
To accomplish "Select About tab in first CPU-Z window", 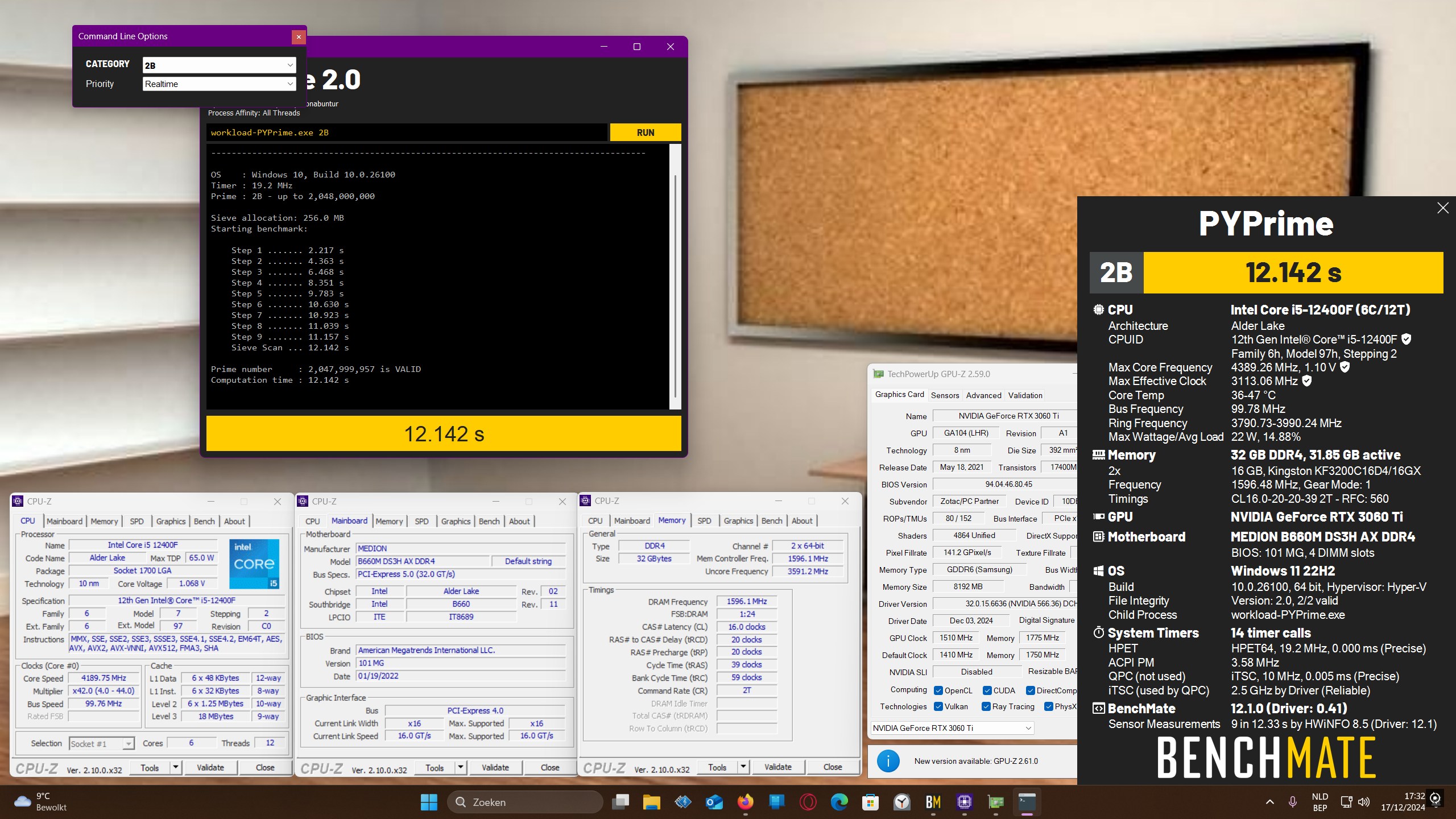I will [234, 521].
